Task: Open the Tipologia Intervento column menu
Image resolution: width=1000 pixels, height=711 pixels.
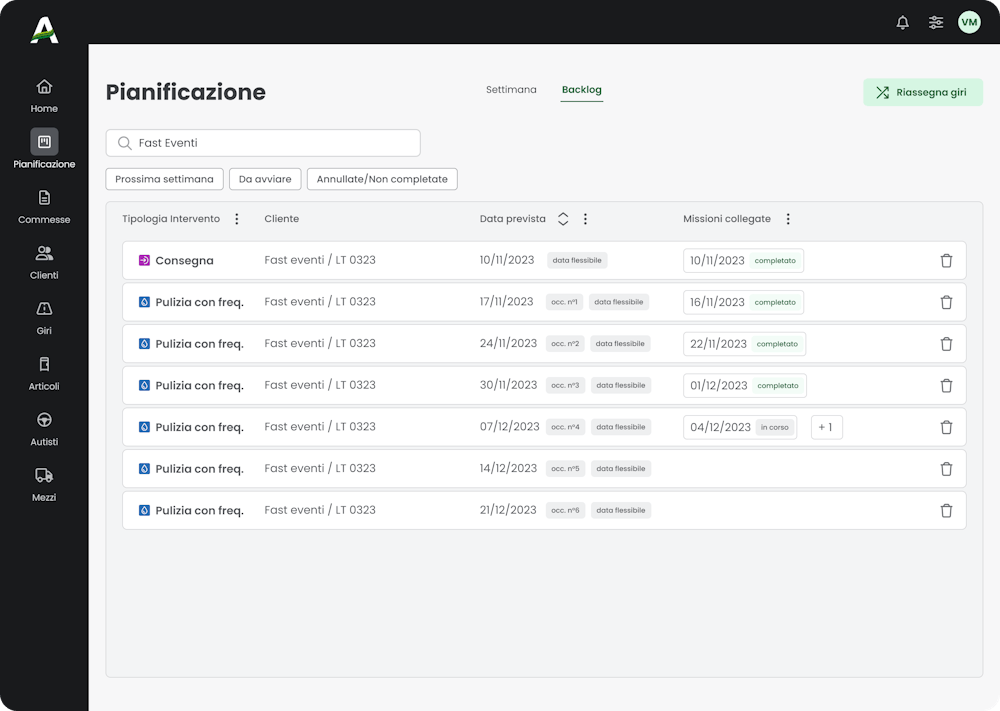Action: click(237, 218)
